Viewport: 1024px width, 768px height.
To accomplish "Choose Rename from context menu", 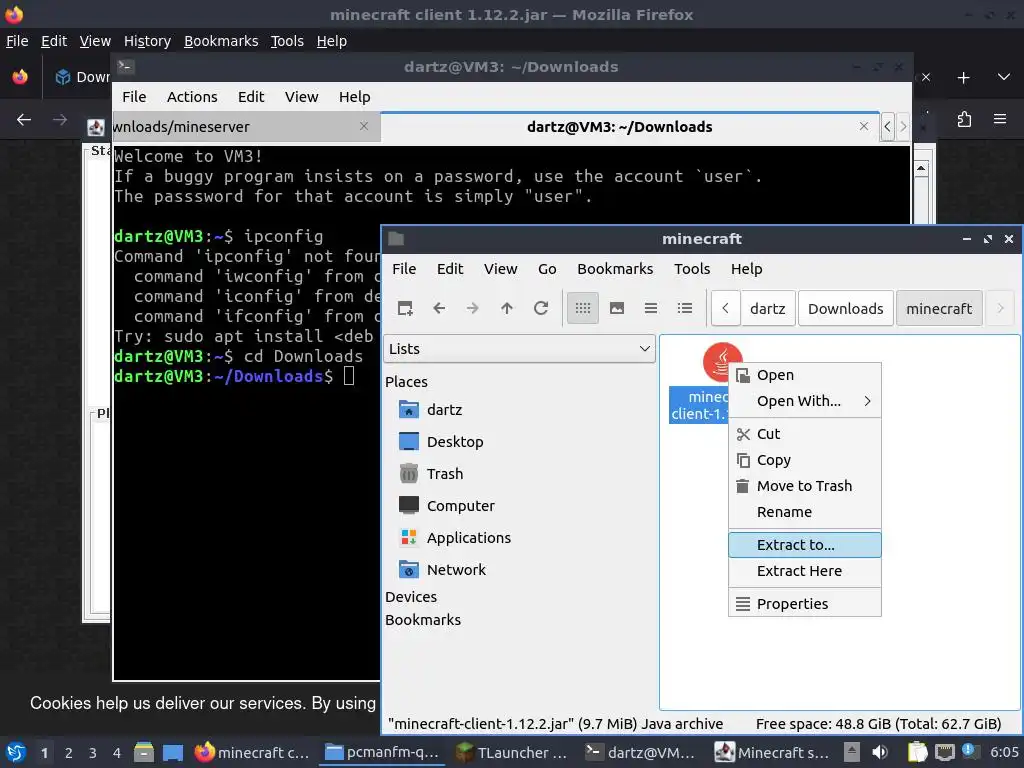I will pos(805,512).
